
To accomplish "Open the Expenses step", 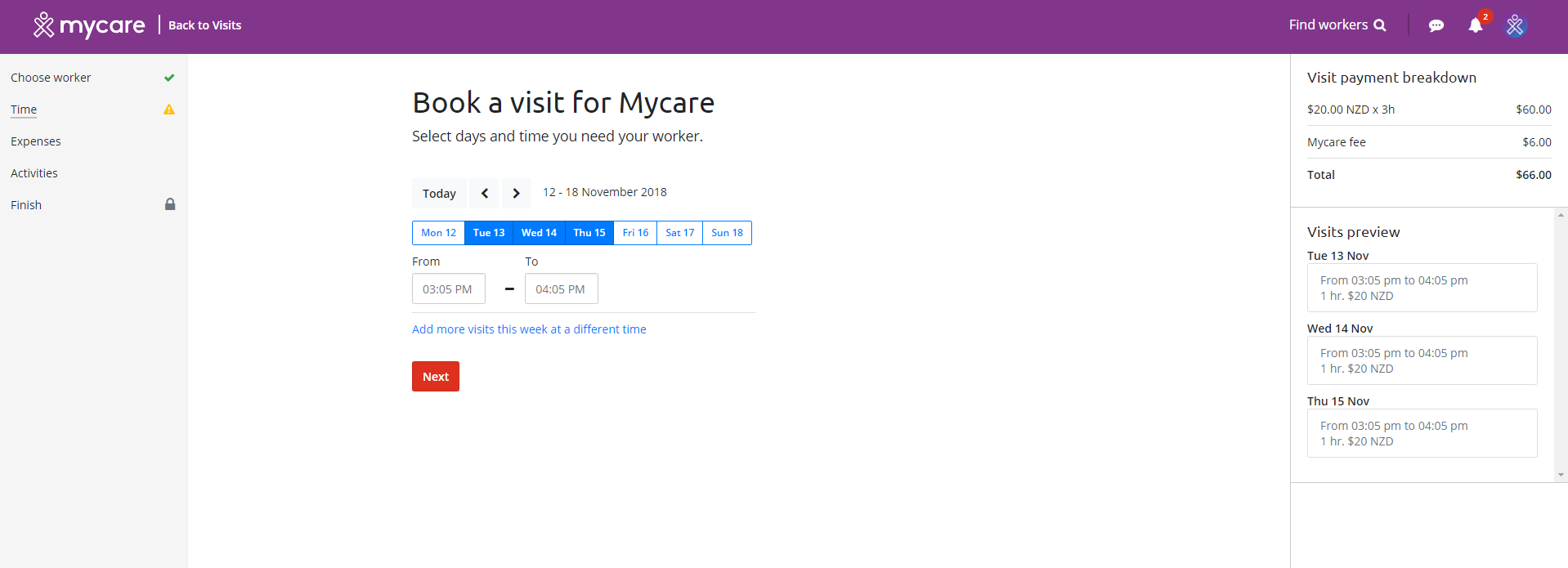I will point(36,141).
